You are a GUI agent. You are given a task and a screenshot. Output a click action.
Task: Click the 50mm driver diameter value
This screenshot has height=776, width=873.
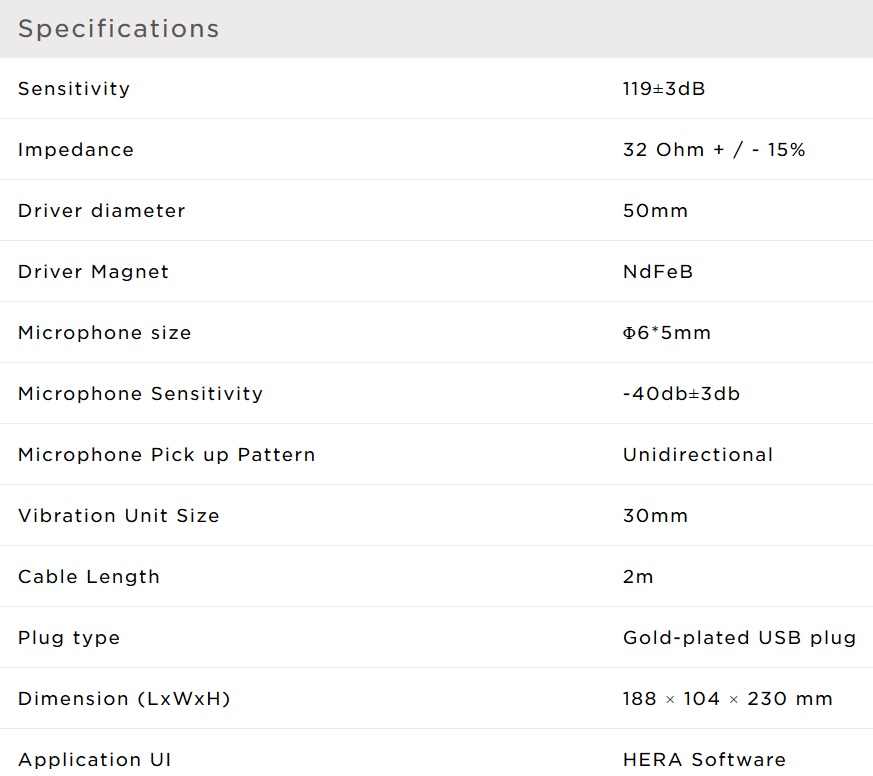point(655,211)
